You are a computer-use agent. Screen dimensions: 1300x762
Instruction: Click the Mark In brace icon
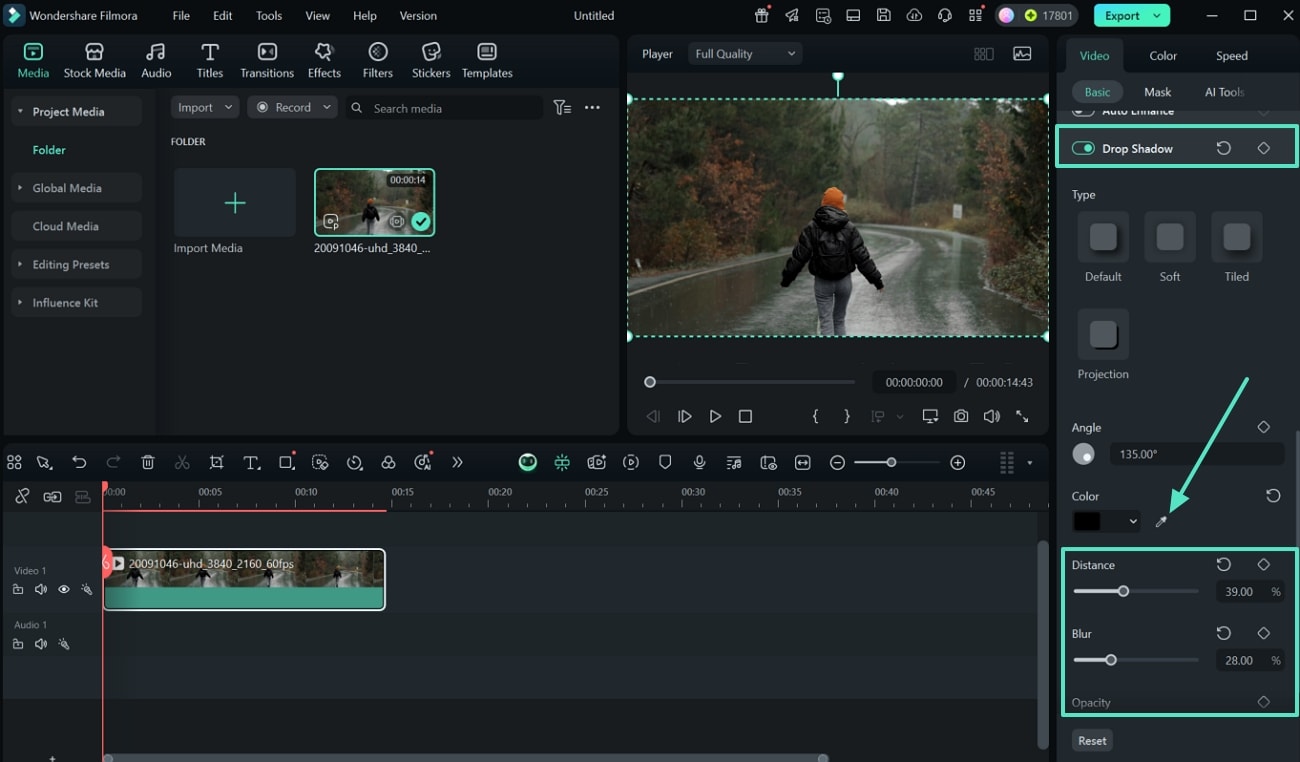click(815, 416)
